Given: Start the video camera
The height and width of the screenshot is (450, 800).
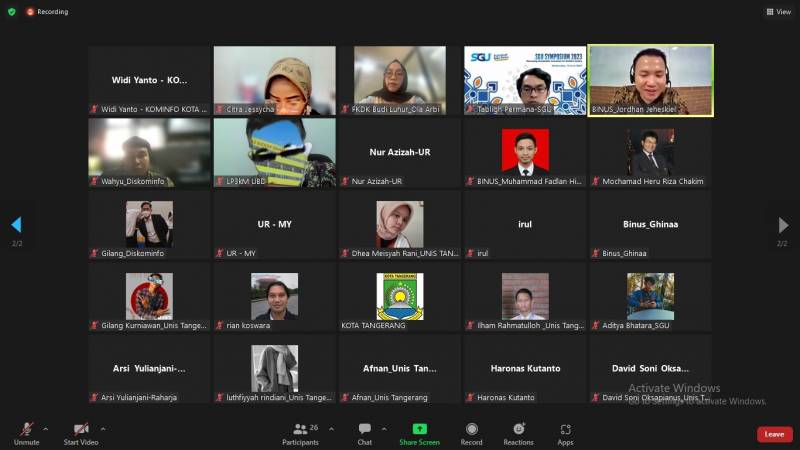Looking at the screenshot, I should (x=80, y=430).
